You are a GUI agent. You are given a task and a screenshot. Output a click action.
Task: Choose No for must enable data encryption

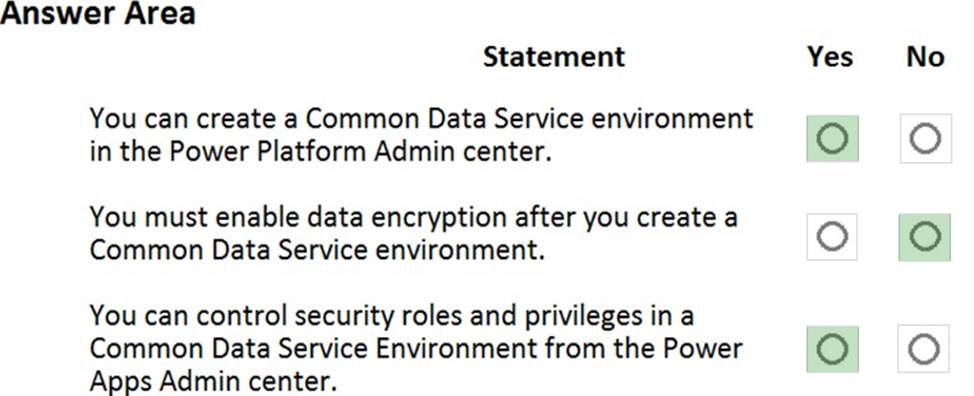pyautogui.click(x=925, y=236)
